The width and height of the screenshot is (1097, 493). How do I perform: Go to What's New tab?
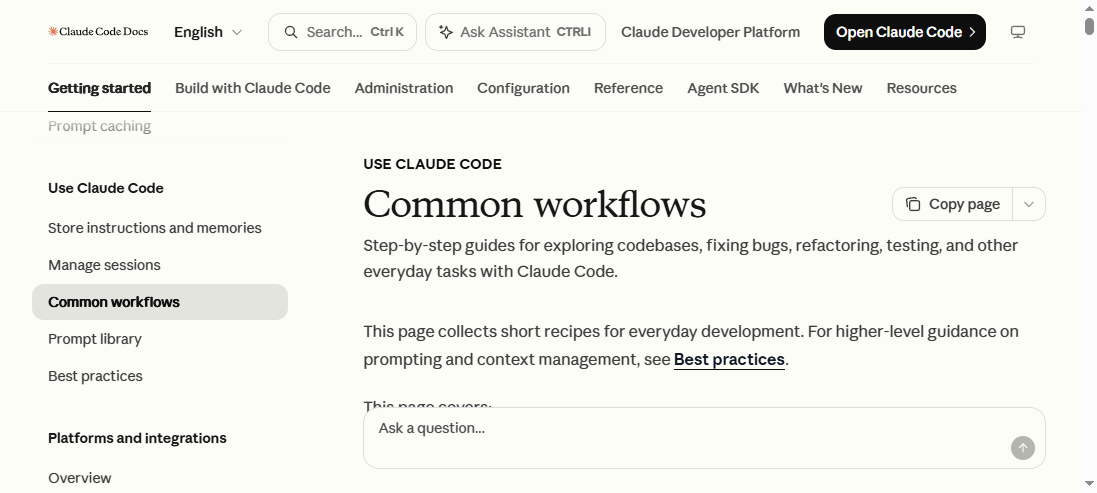point(823,88)
